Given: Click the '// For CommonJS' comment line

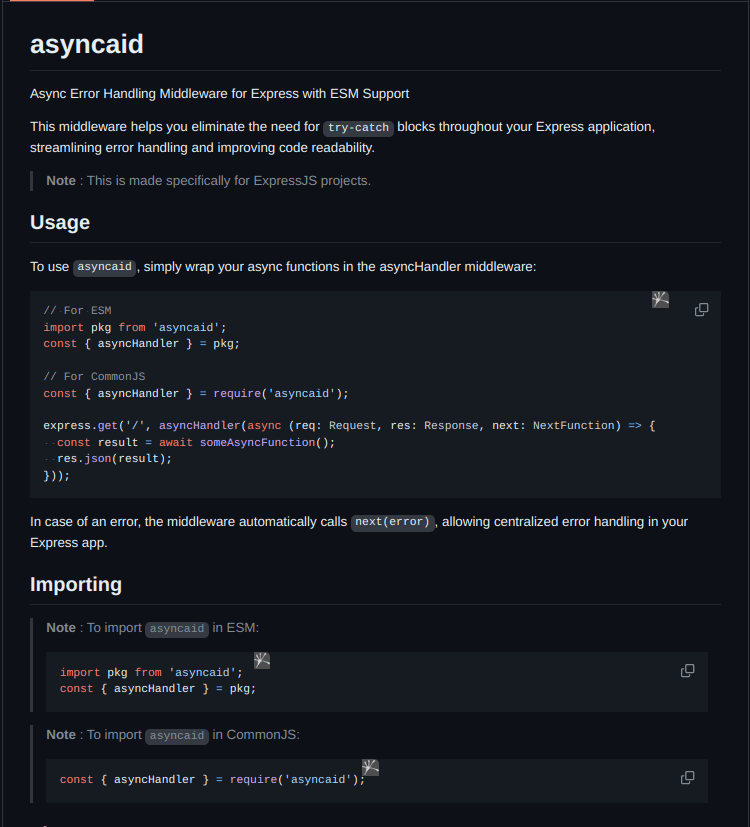Looking at the screenshot, I should [94, 377].
